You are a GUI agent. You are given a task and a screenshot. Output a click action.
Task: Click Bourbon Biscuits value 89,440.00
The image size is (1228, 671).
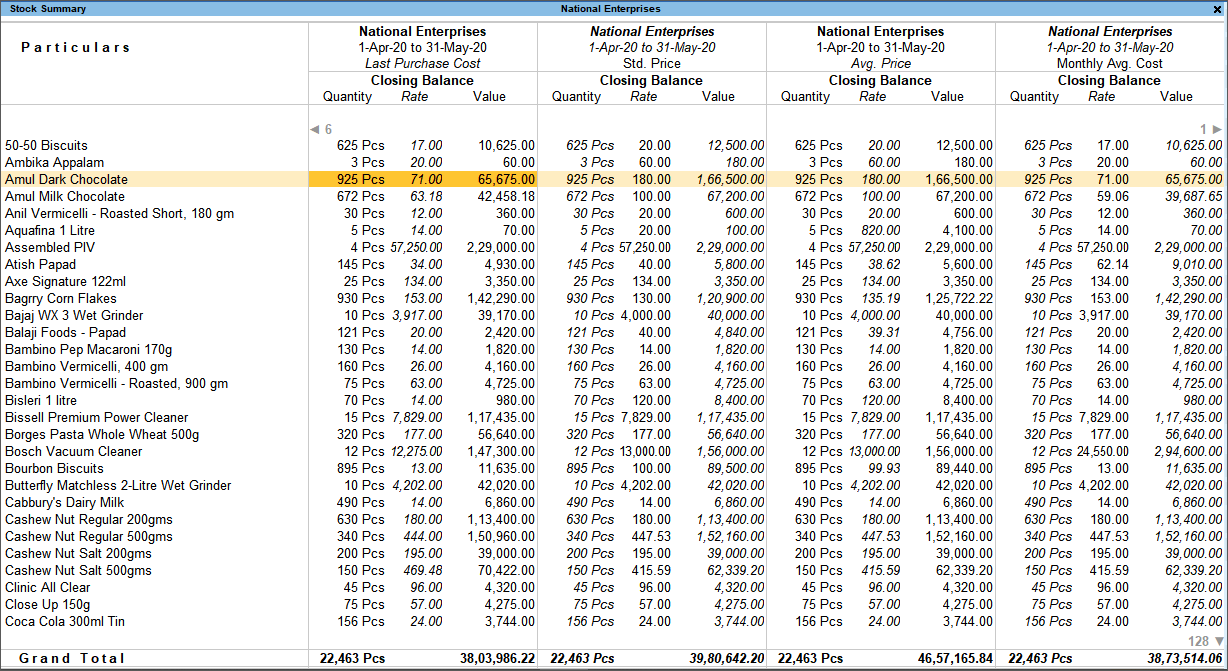pyautogui.click(x=965, y=468)
